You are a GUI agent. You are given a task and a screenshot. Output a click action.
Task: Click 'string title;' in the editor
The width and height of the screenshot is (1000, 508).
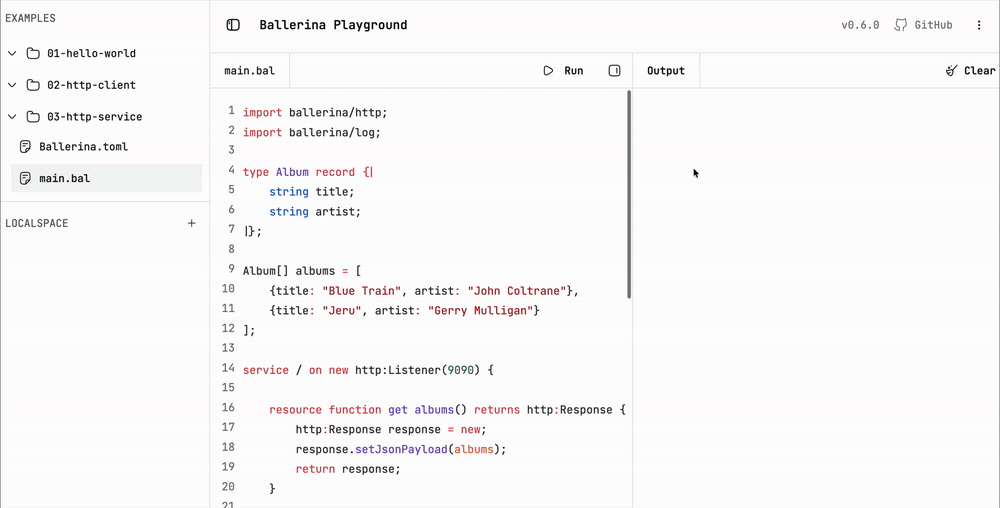tap(311, 192)
